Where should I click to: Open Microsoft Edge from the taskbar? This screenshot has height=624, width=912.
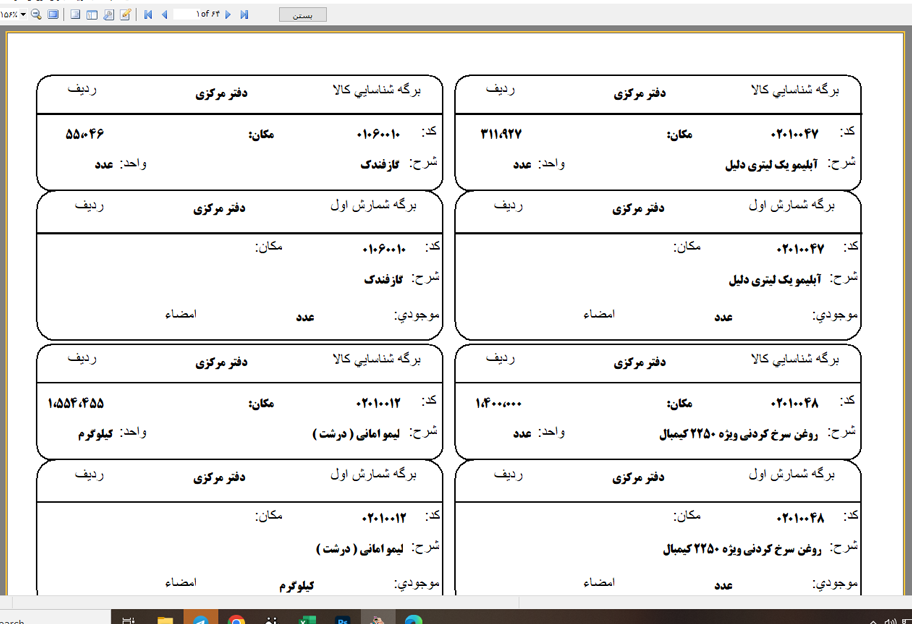point(414,619)
